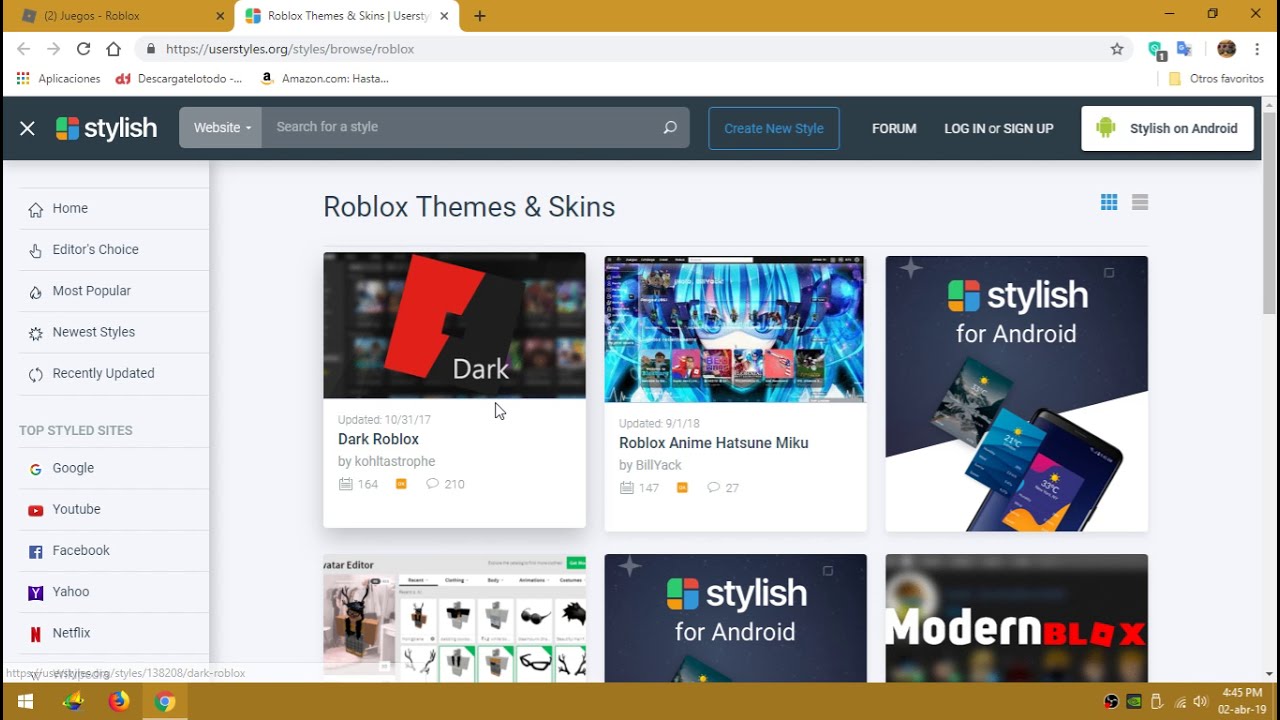Open a new browser tab
Screen dimensions: 1280x720
point(480,16)
